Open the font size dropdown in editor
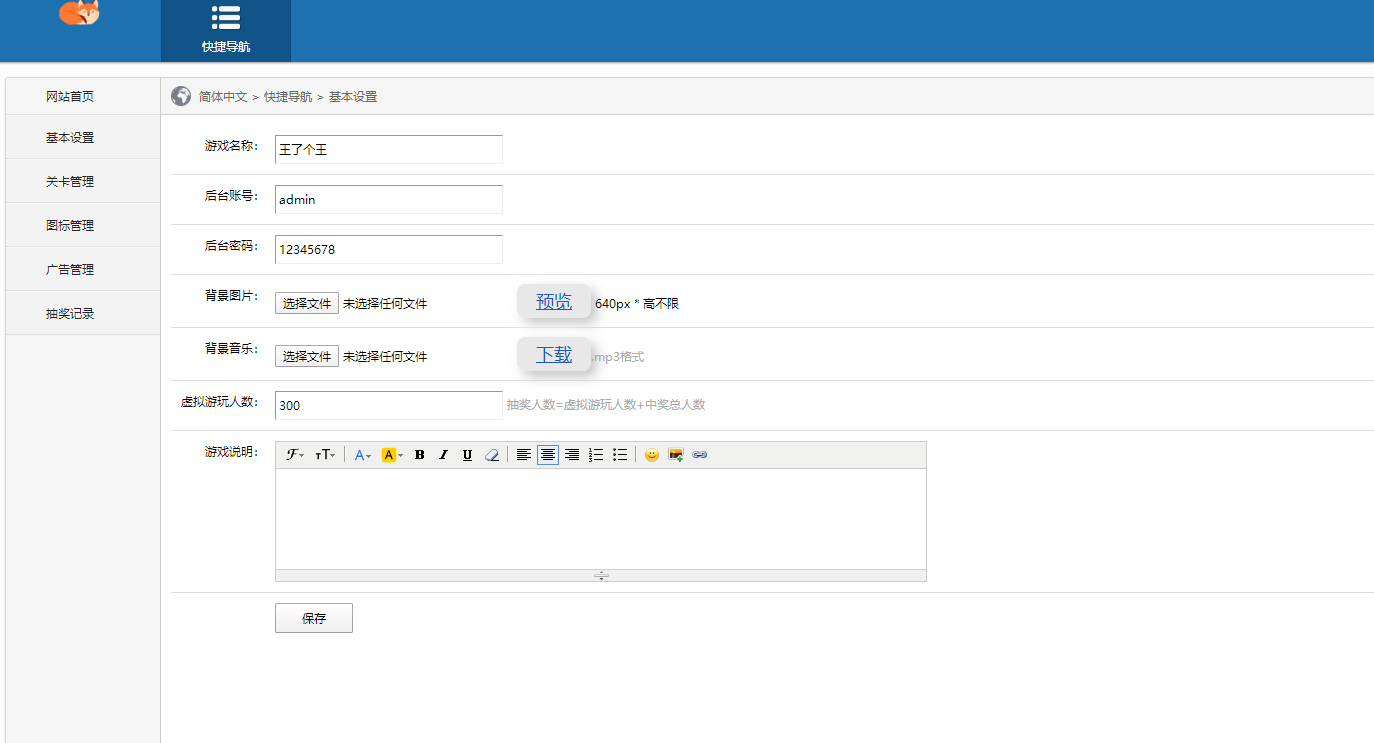 (325, 455)
